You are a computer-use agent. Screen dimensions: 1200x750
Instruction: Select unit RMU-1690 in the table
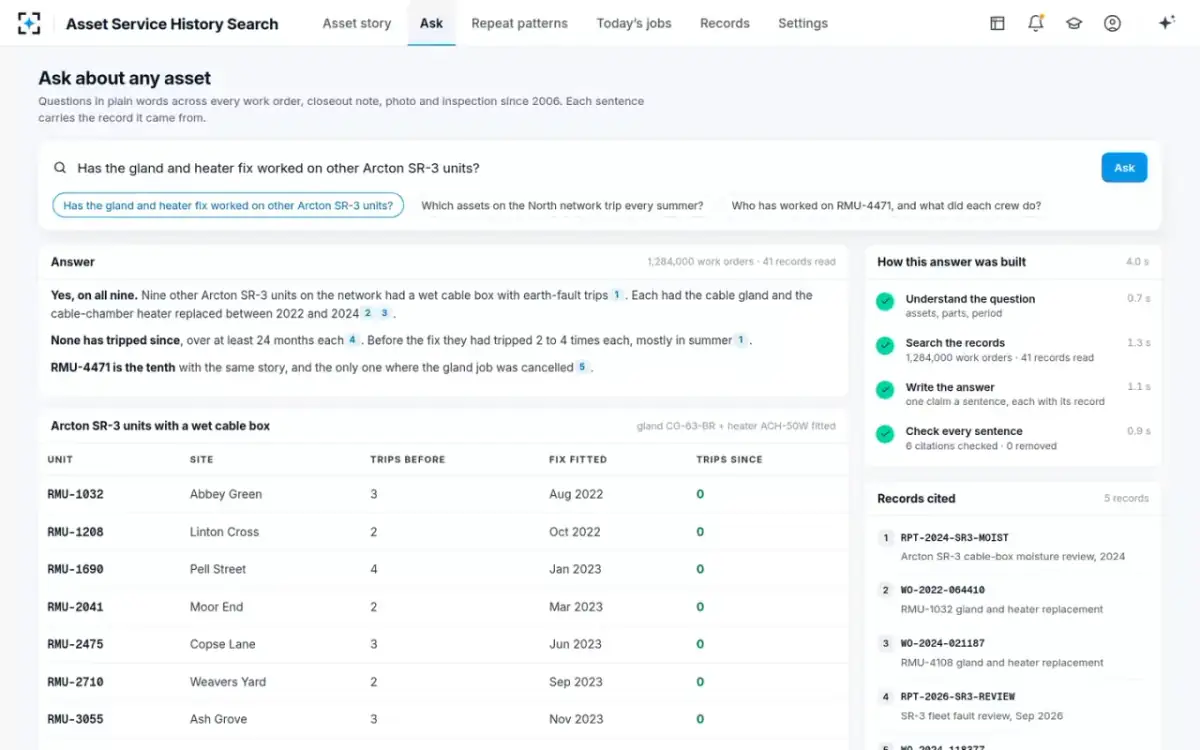point(75,569)
